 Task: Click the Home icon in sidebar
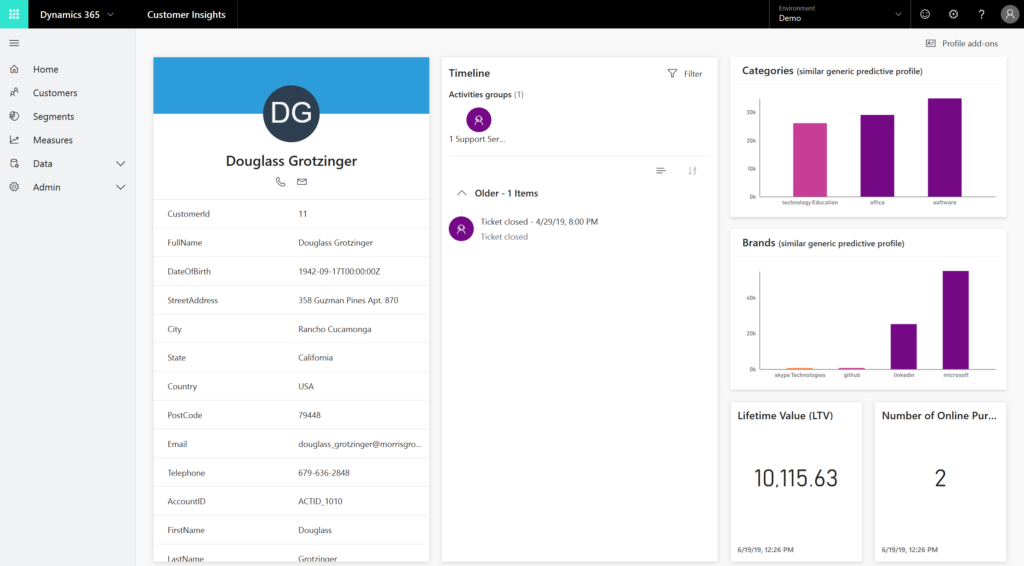14,69
